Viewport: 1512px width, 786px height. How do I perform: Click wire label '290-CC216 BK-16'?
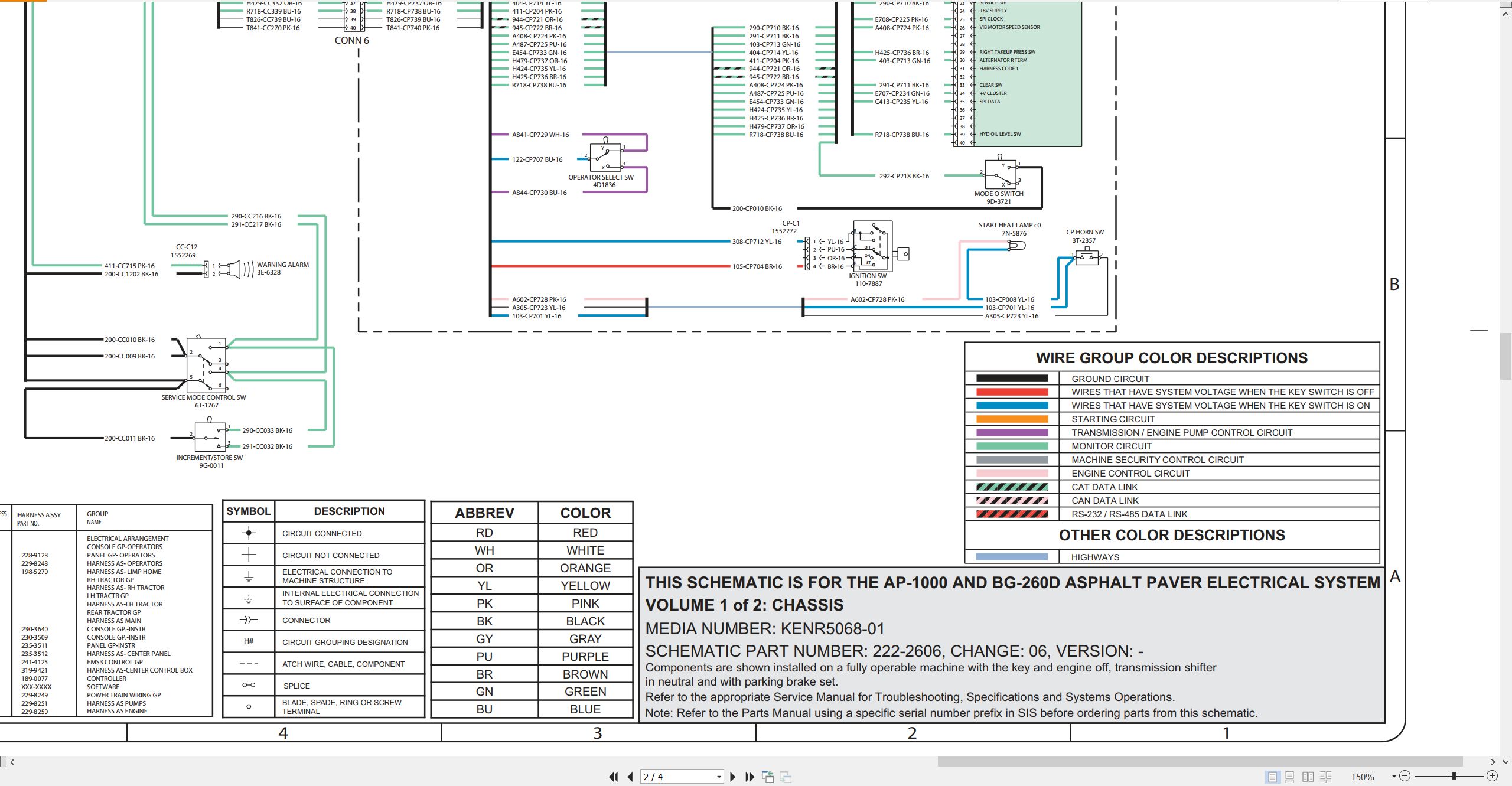pyautogui.click(x=256, y=216)
